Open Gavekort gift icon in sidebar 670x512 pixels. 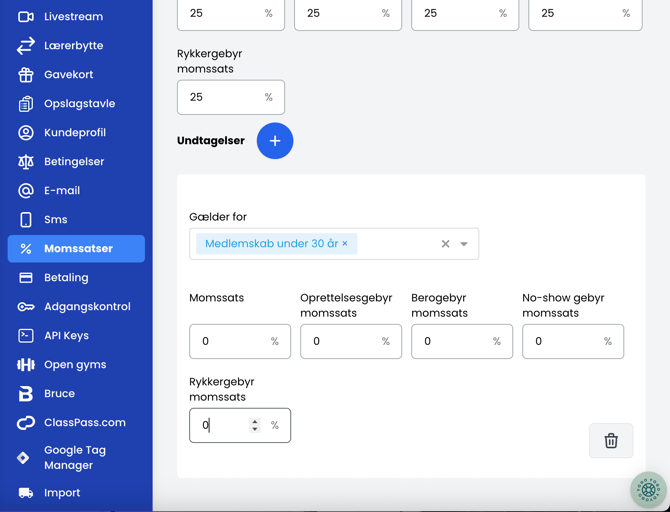pyautogui.click(x=26, y=75)
